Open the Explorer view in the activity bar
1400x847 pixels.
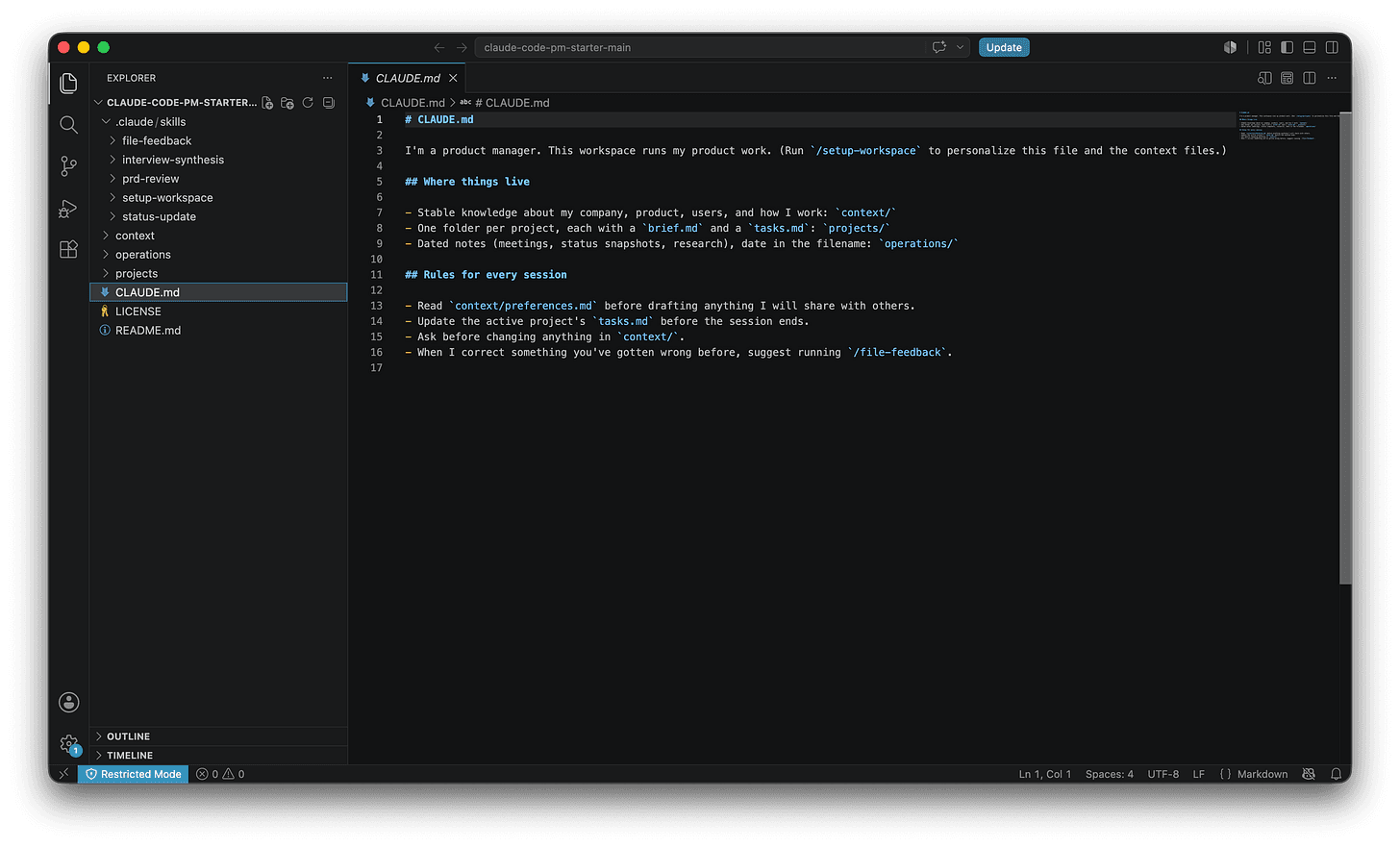pos(68,84)
